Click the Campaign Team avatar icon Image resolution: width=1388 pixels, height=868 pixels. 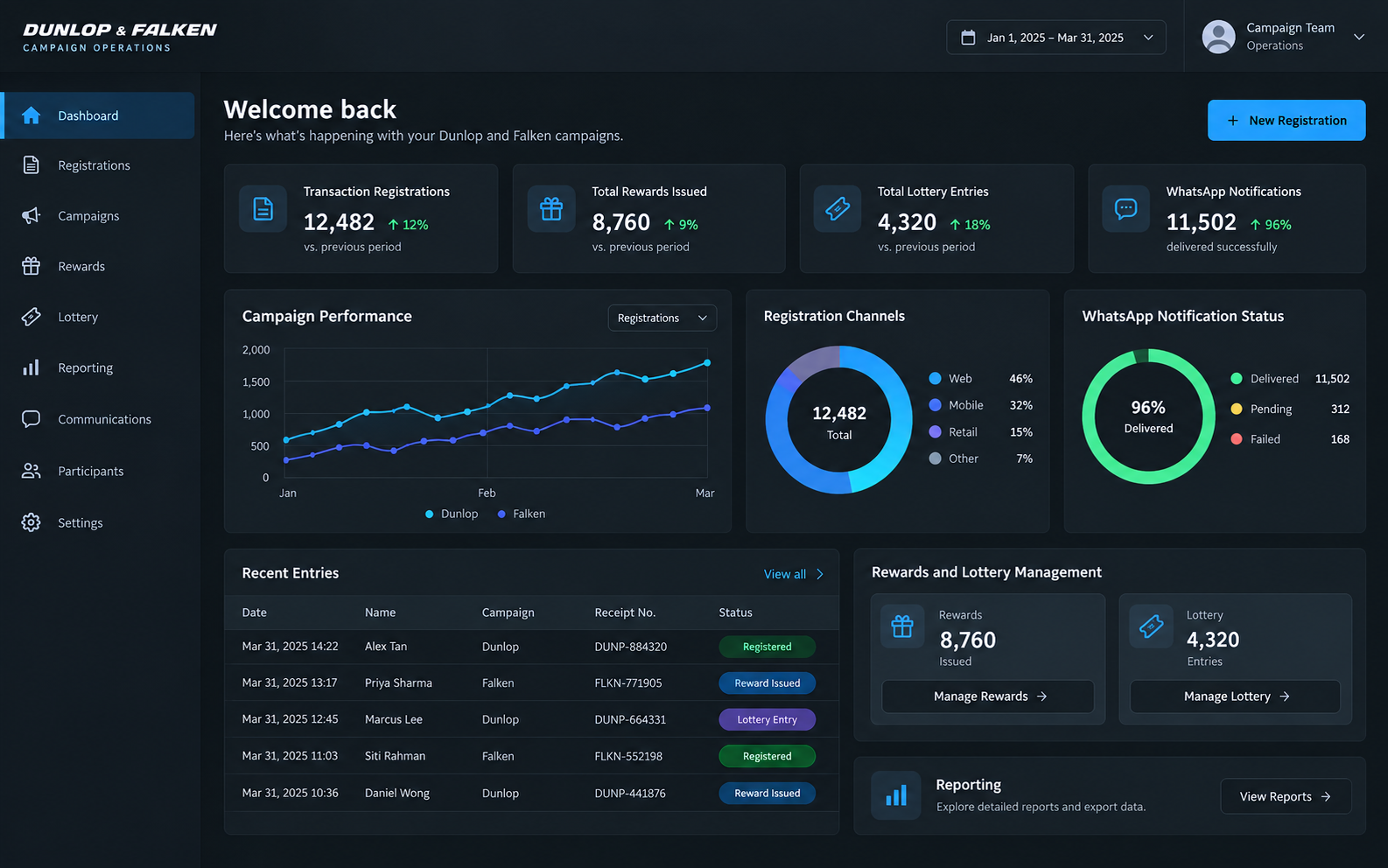[x=1218, y=37]
